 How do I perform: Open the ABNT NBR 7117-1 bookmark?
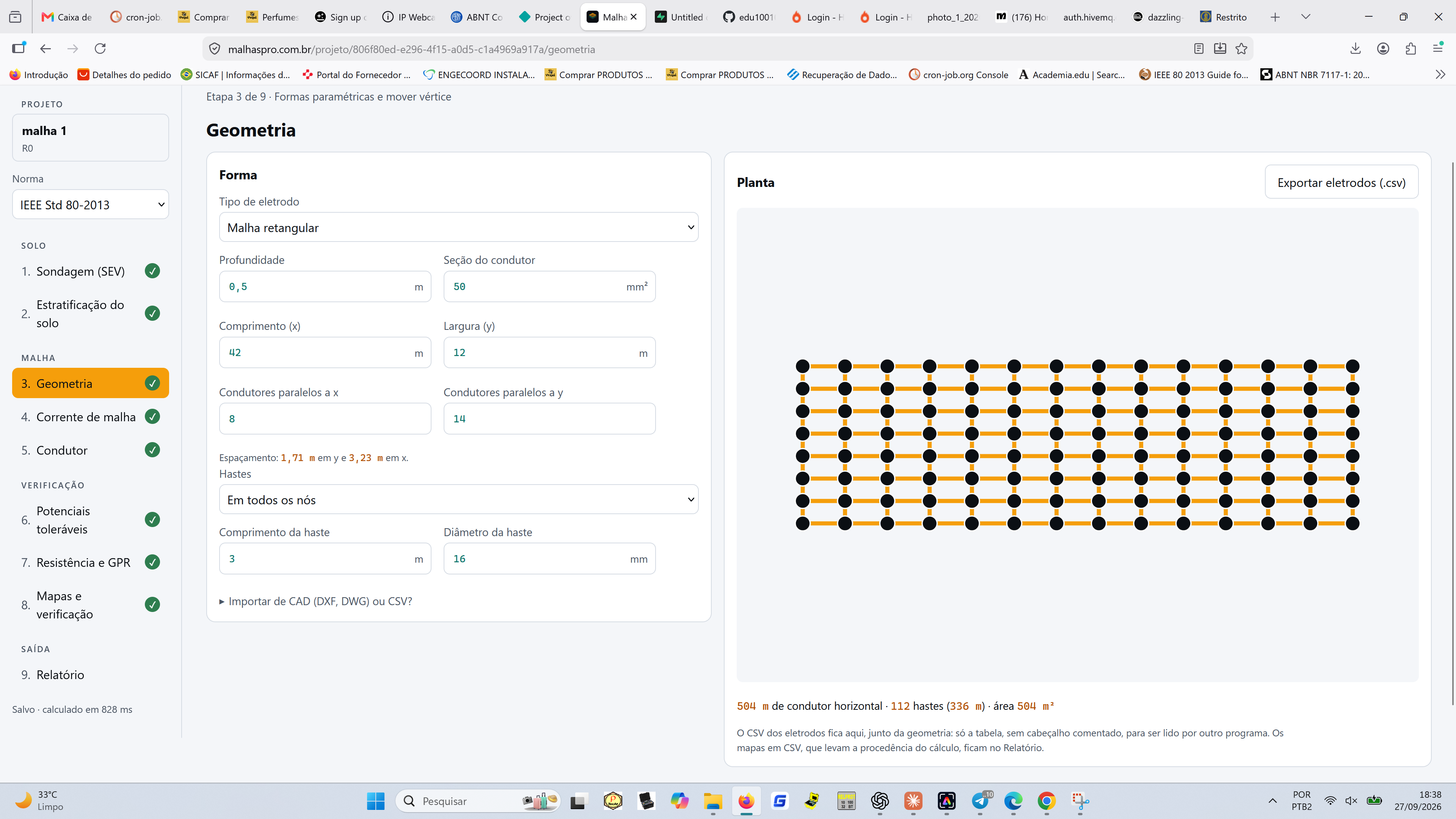click(x=1315, y=75)
